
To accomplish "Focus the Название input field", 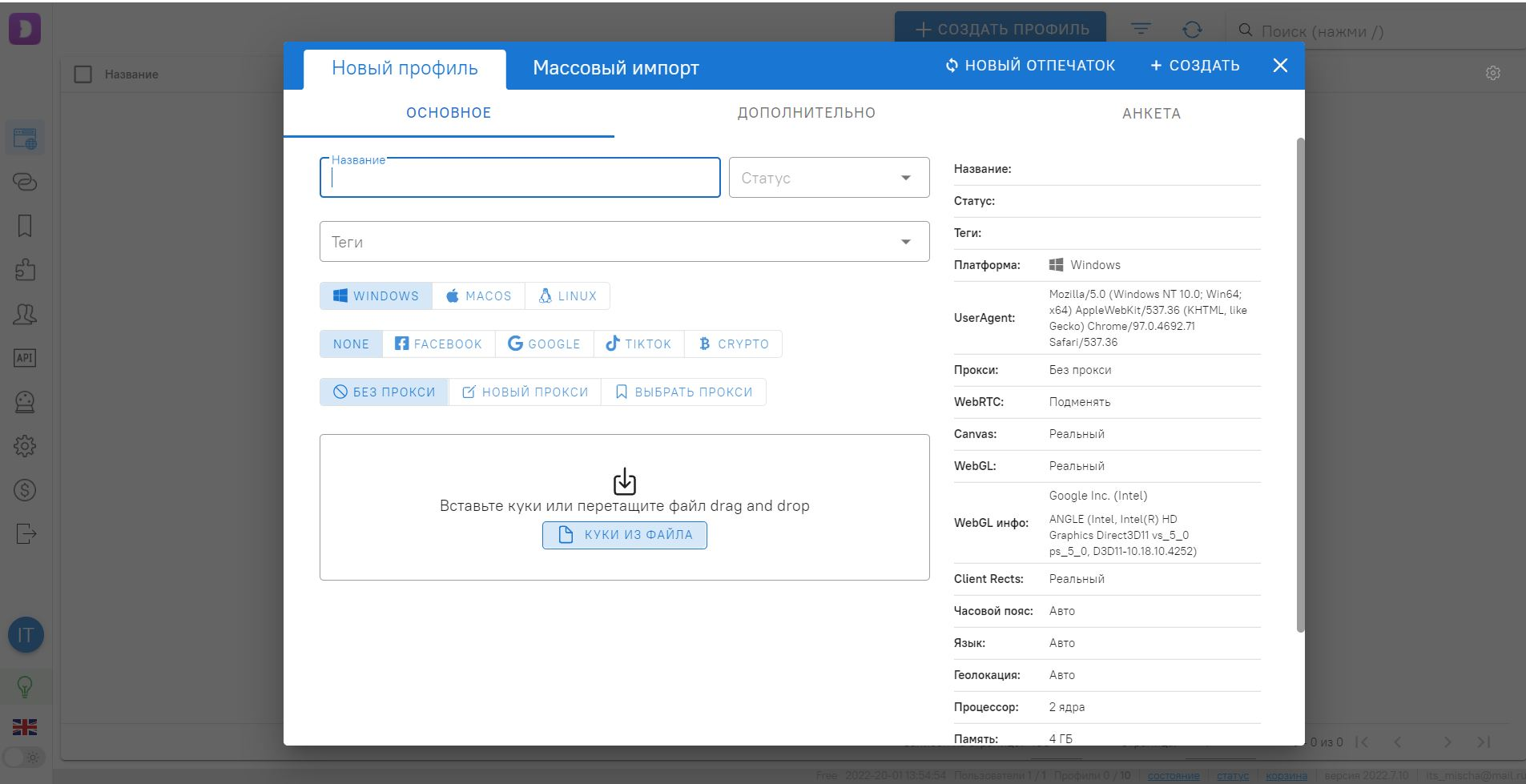I will (x=520, y=178).
